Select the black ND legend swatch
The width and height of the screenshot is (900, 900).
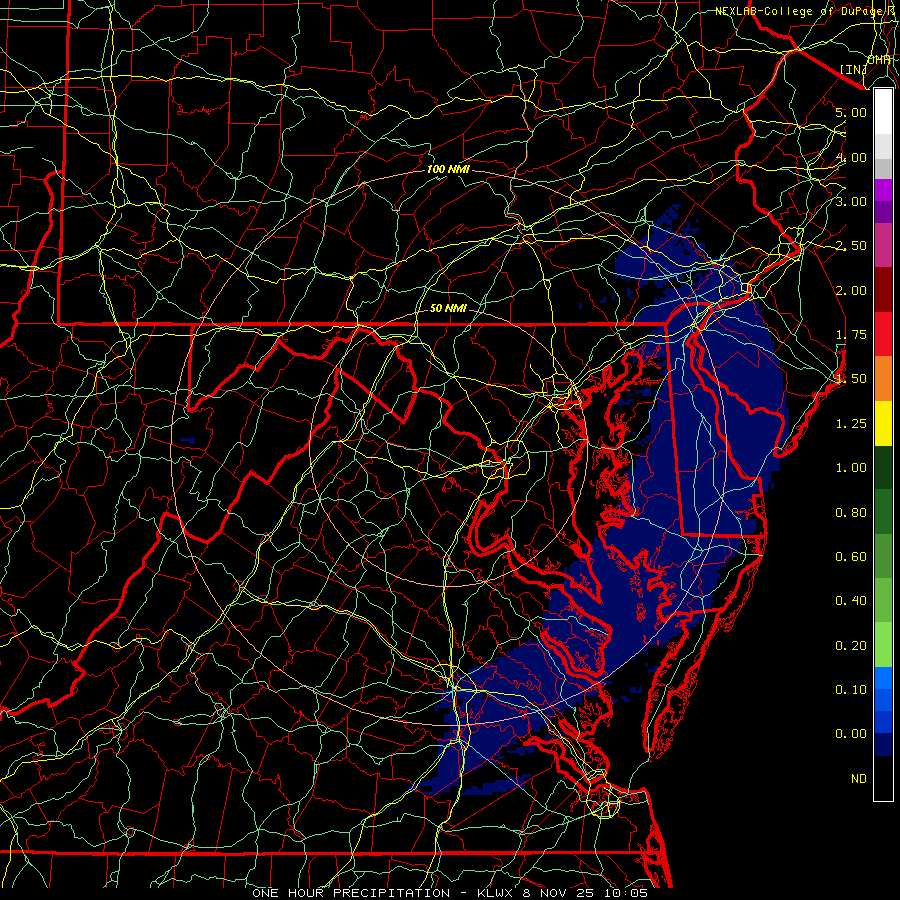[883, 778]
